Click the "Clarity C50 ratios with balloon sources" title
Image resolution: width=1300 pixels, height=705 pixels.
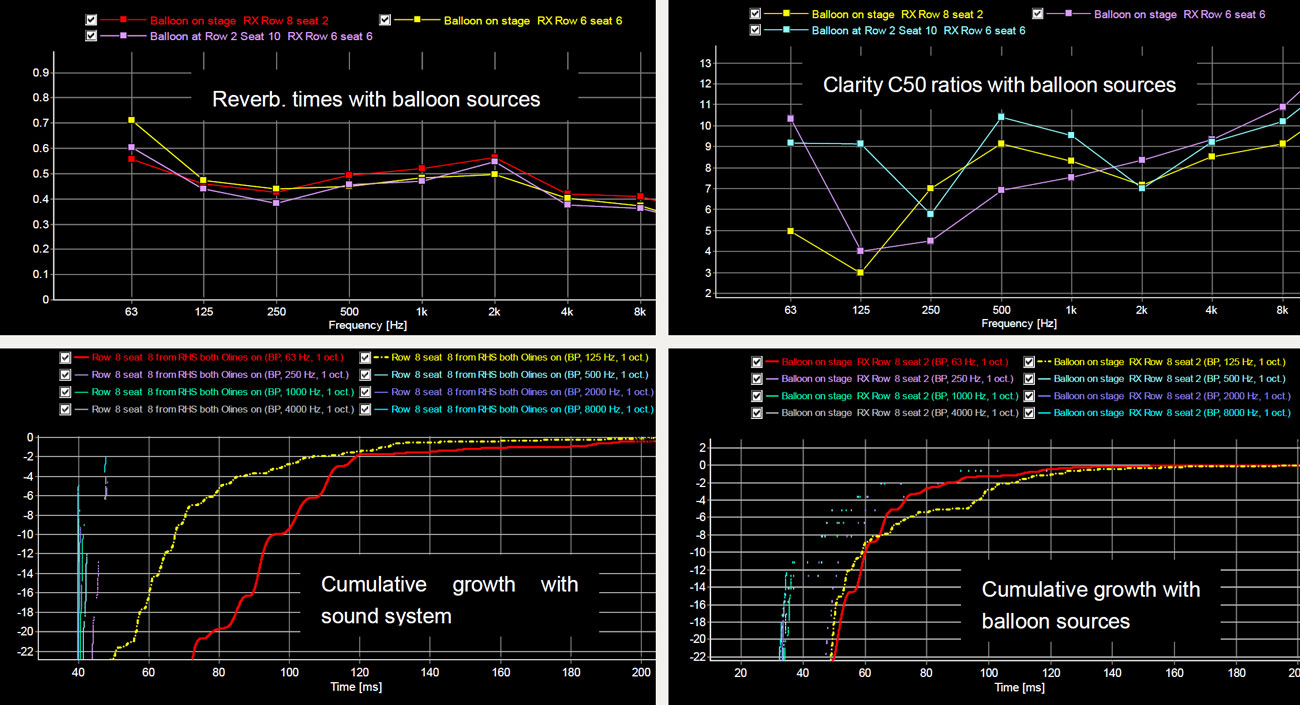click(999, 85)
